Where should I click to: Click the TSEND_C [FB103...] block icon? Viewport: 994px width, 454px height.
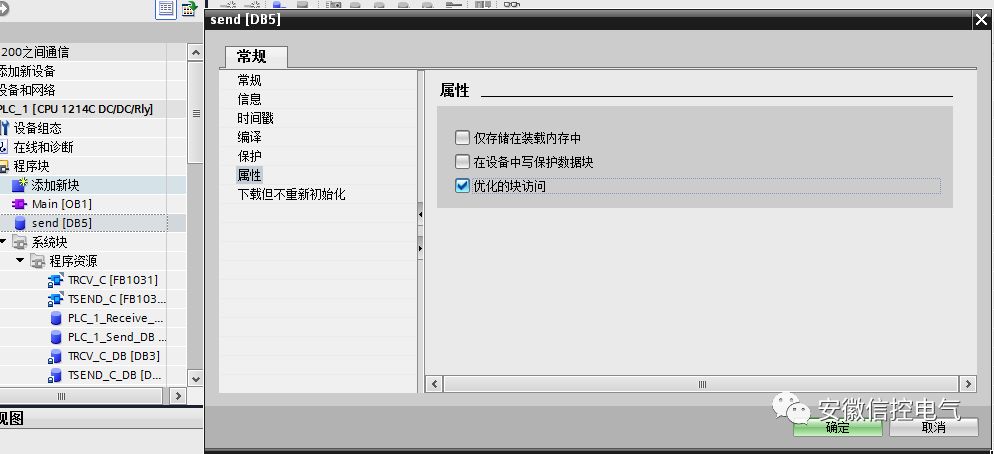tap(56, 299)
